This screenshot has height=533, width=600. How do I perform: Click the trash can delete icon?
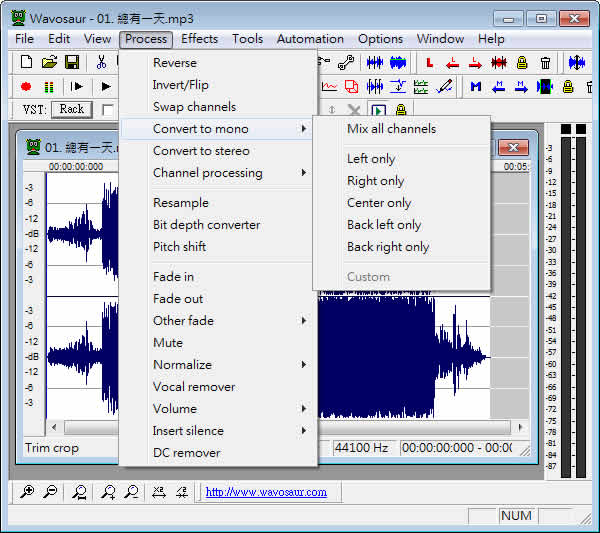coord(545,63)
